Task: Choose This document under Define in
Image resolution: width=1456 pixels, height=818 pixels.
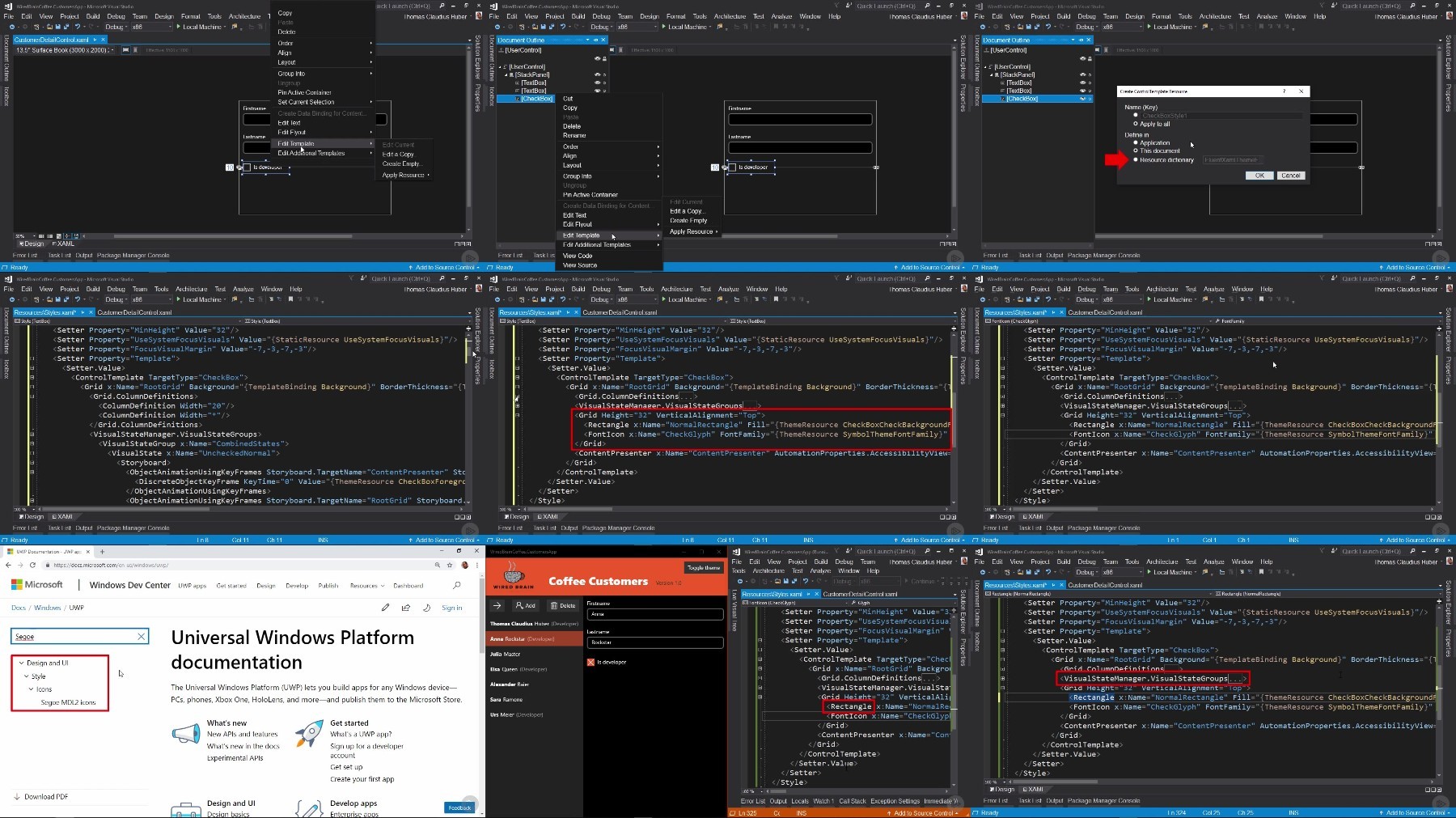Action: click(x=1136, y=151)
